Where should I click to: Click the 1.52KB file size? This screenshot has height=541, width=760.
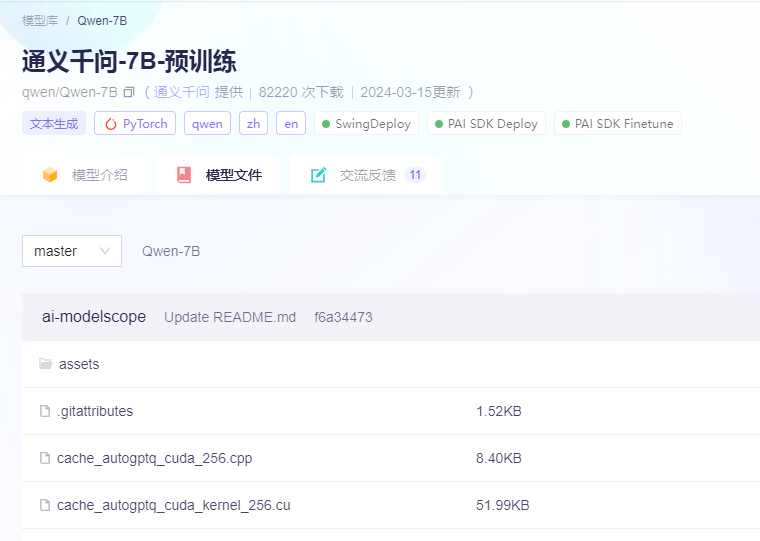[x=499, y=411]
